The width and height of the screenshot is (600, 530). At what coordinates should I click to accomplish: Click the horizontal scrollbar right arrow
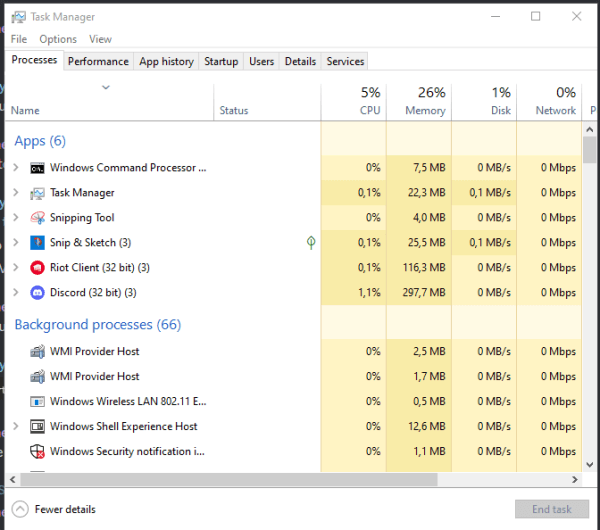click(x=575, y=479)
